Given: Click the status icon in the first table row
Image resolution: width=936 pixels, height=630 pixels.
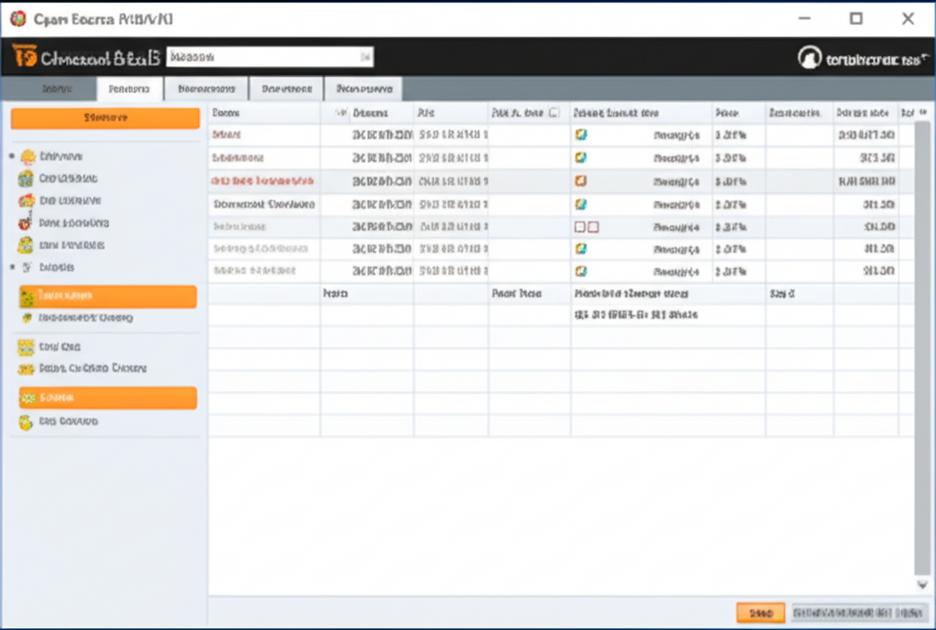Looking at the screenshot, I should click(580, 134).
